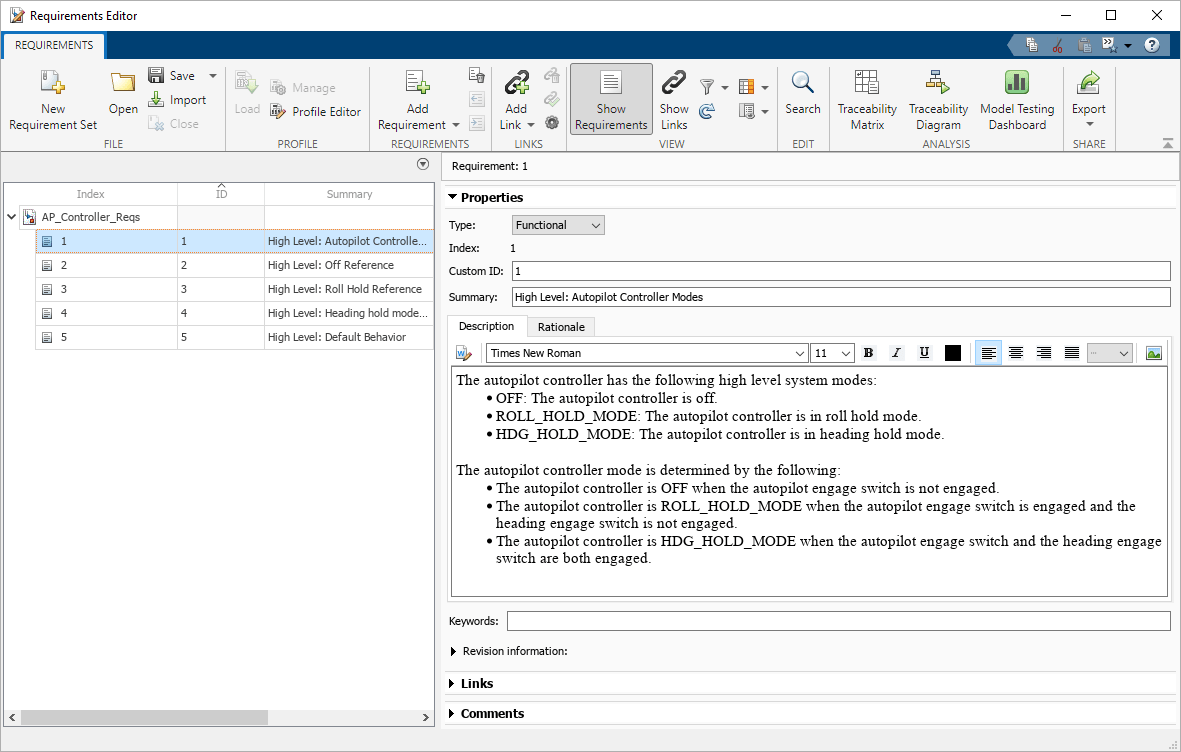The image size is (1181, 752).
Task: Launch the Model Testing Dashboard
Action: coord(1017,100)
